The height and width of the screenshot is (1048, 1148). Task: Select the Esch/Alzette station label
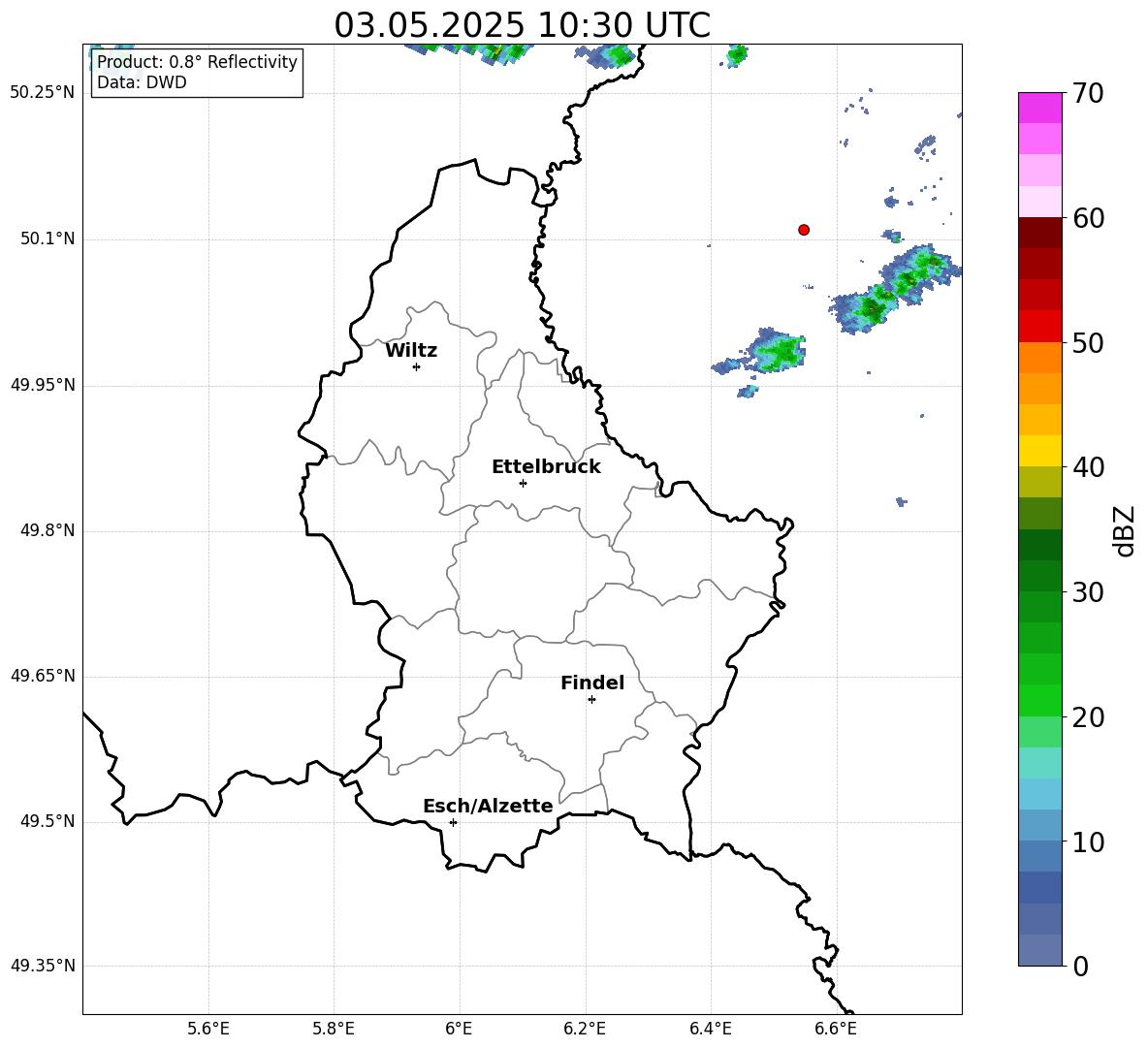(x=488, y=806)
